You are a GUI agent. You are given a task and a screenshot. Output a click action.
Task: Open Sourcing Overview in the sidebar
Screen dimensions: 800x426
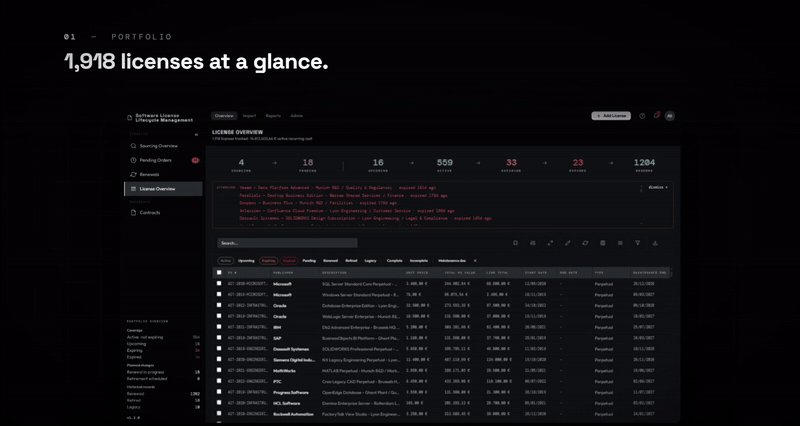[x=163, y=146]
